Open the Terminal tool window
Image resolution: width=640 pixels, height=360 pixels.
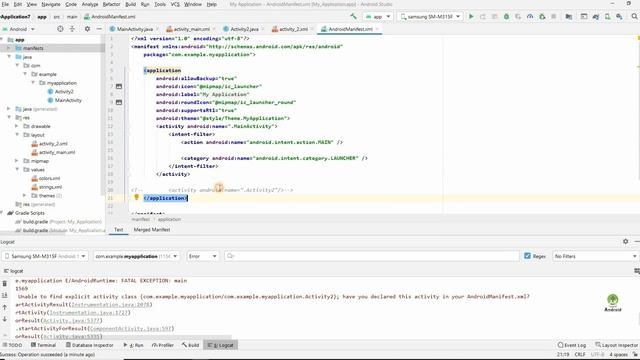click(43, 345)
